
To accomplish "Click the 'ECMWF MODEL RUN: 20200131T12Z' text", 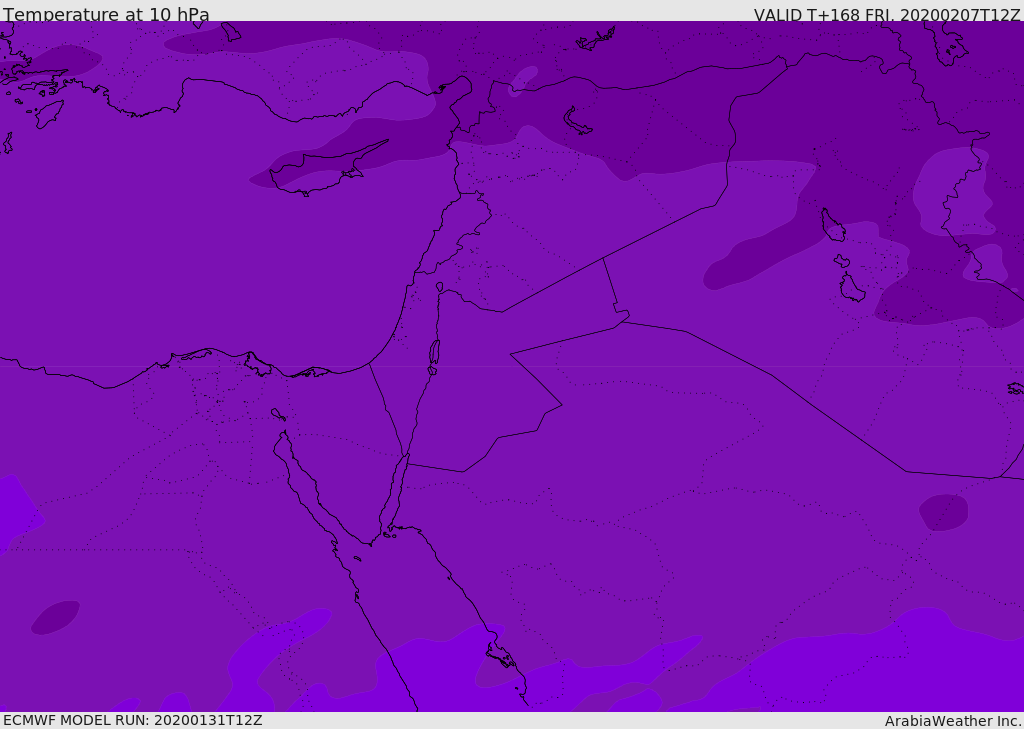I will coord(133,720).
